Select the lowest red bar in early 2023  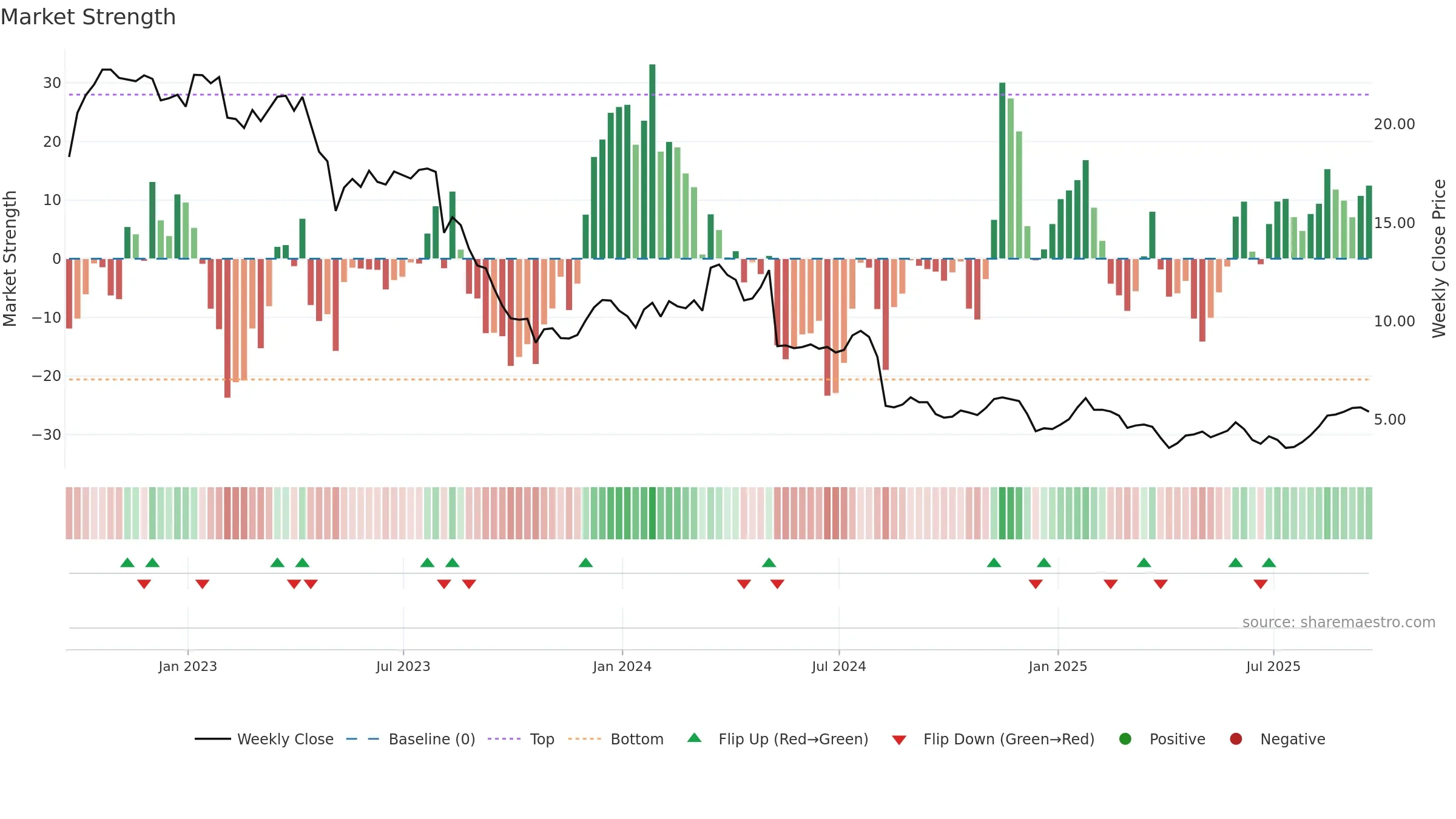click(x=227, y=328)
